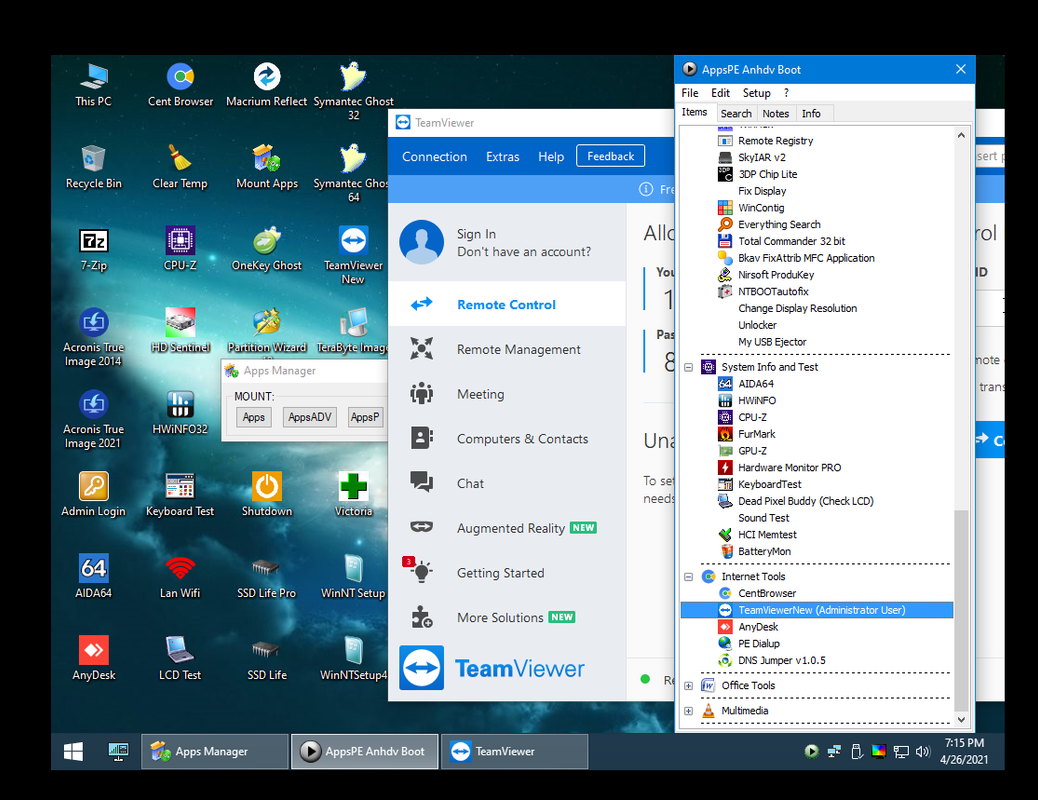Viewport: 1038px width, 800px height.
Task: Open the Recycle Bin
Action: click(x=93, y=167)
